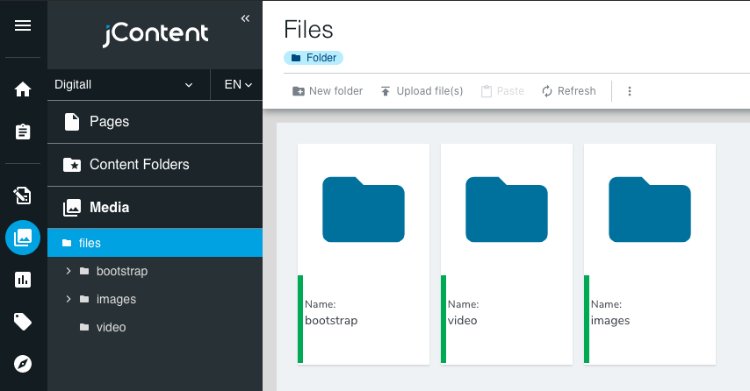Open the hamburger navigation menu

coord(23,25)
